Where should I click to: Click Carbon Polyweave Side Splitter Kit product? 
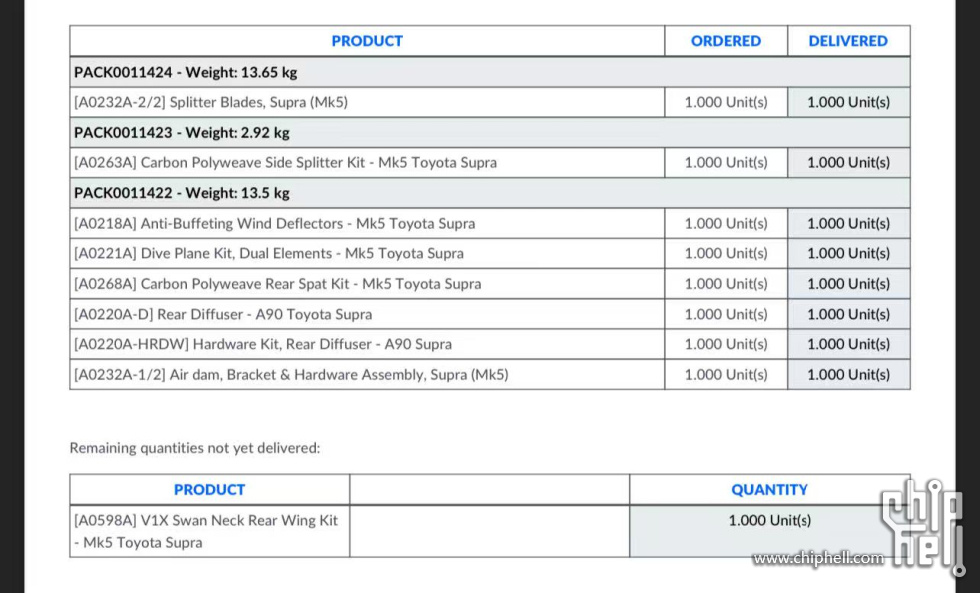pyautogui.click(x=285, y=162)
